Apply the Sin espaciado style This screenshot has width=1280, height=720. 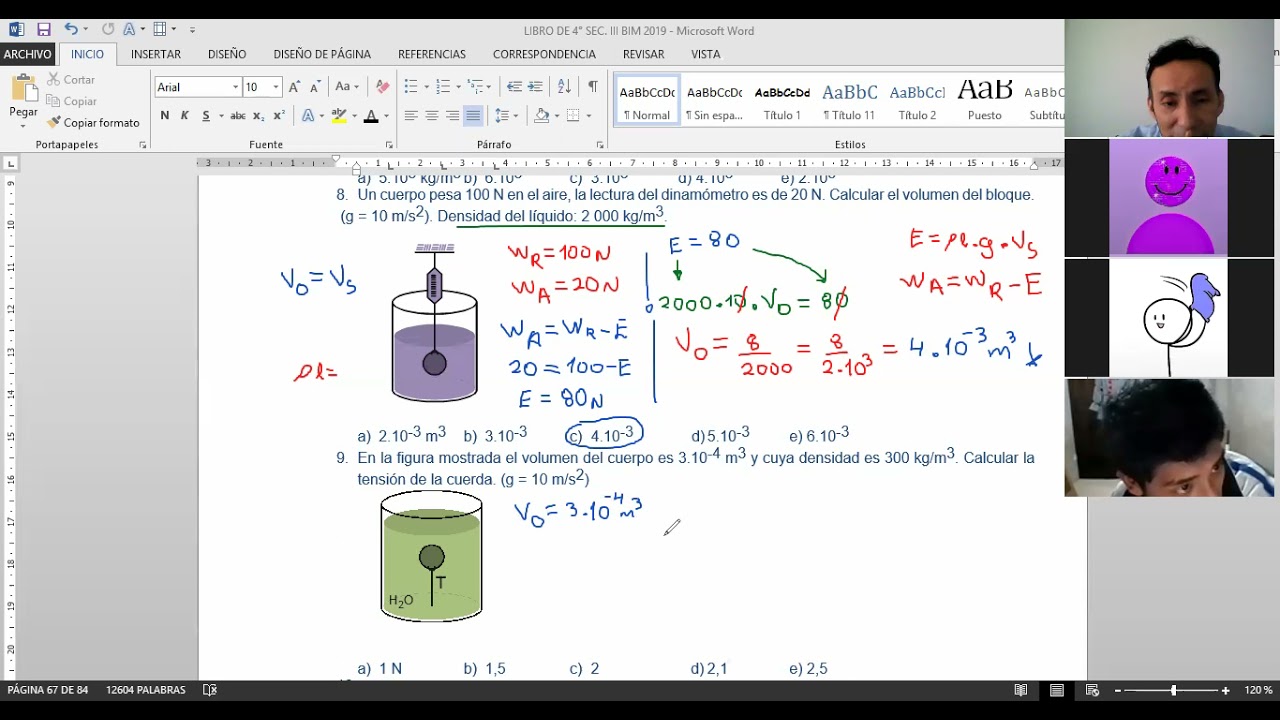tap(714, 101)
